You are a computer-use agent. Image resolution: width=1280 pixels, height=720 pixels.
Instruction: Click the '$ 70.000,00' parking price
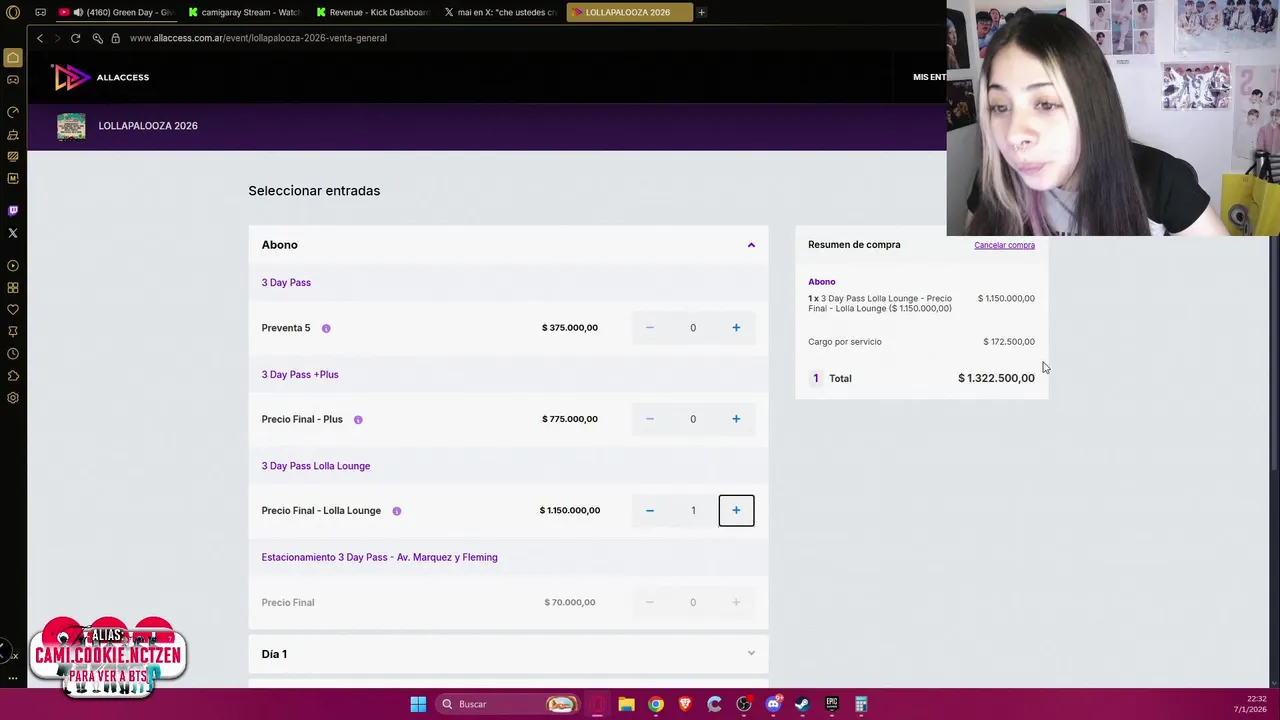pyautogui.click(x=570, y=603)
